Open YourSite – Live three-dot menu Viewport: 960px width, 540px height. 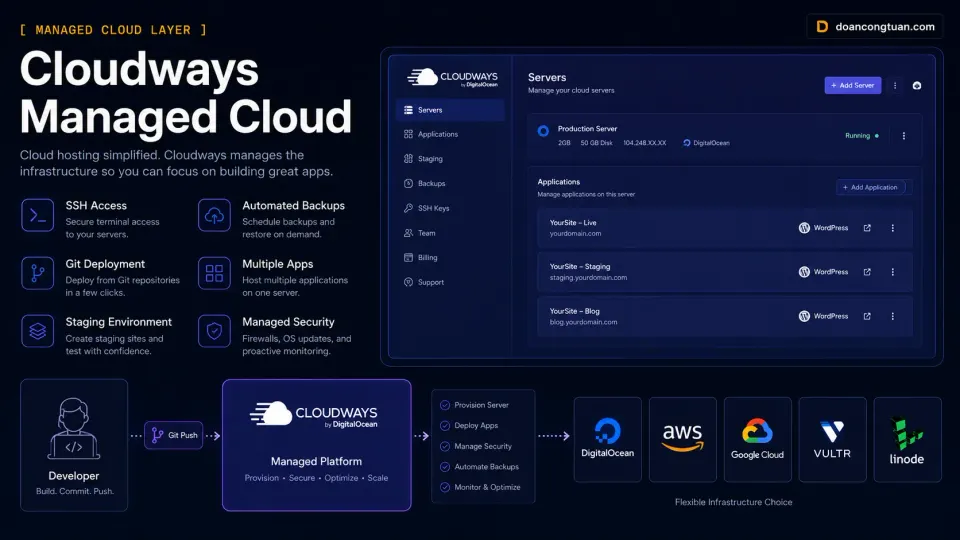click(x=893, y=228)
